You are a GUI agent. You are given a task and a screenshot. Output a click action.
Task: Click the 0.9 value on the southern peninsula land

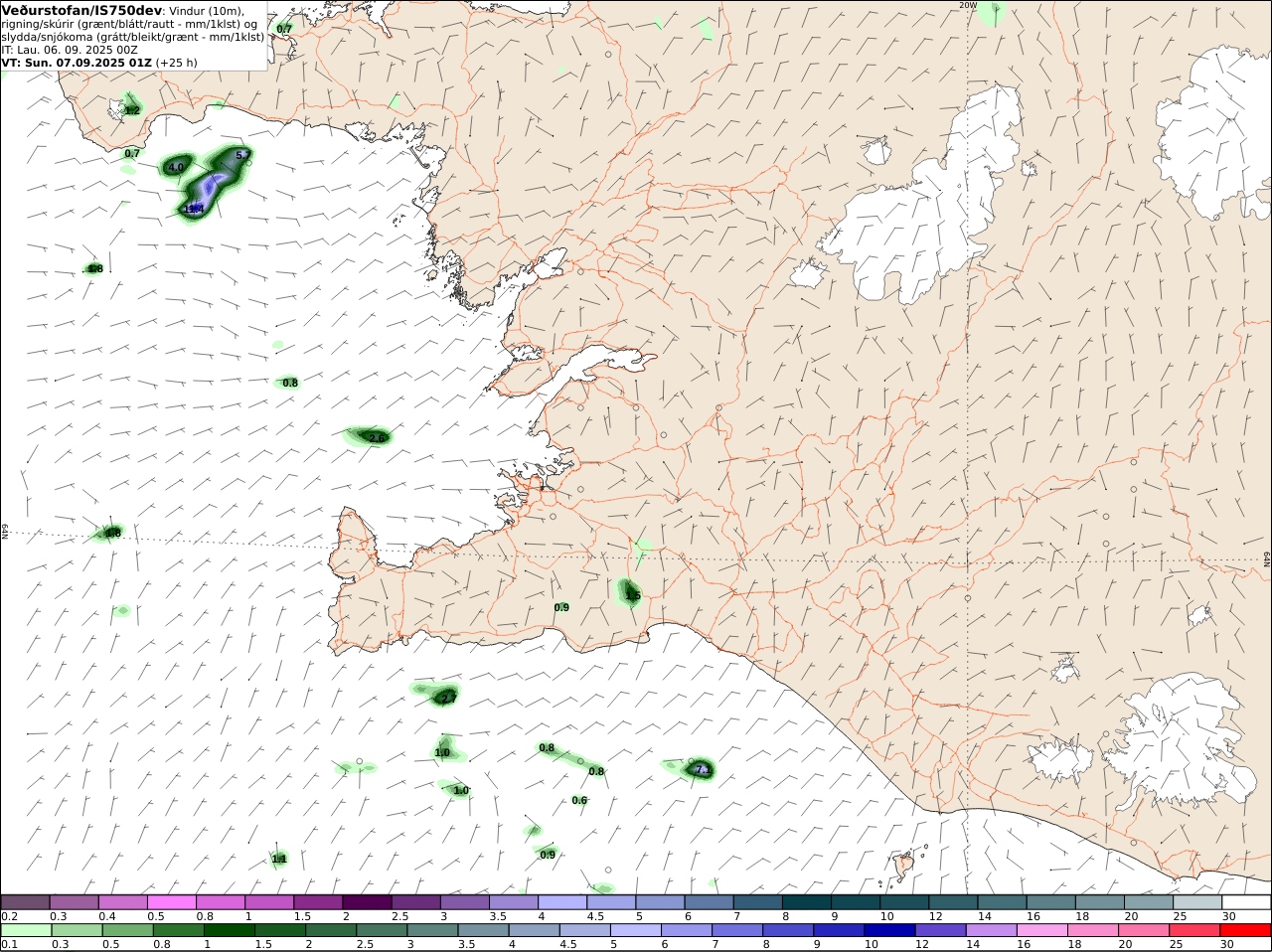tap(561, 607)
